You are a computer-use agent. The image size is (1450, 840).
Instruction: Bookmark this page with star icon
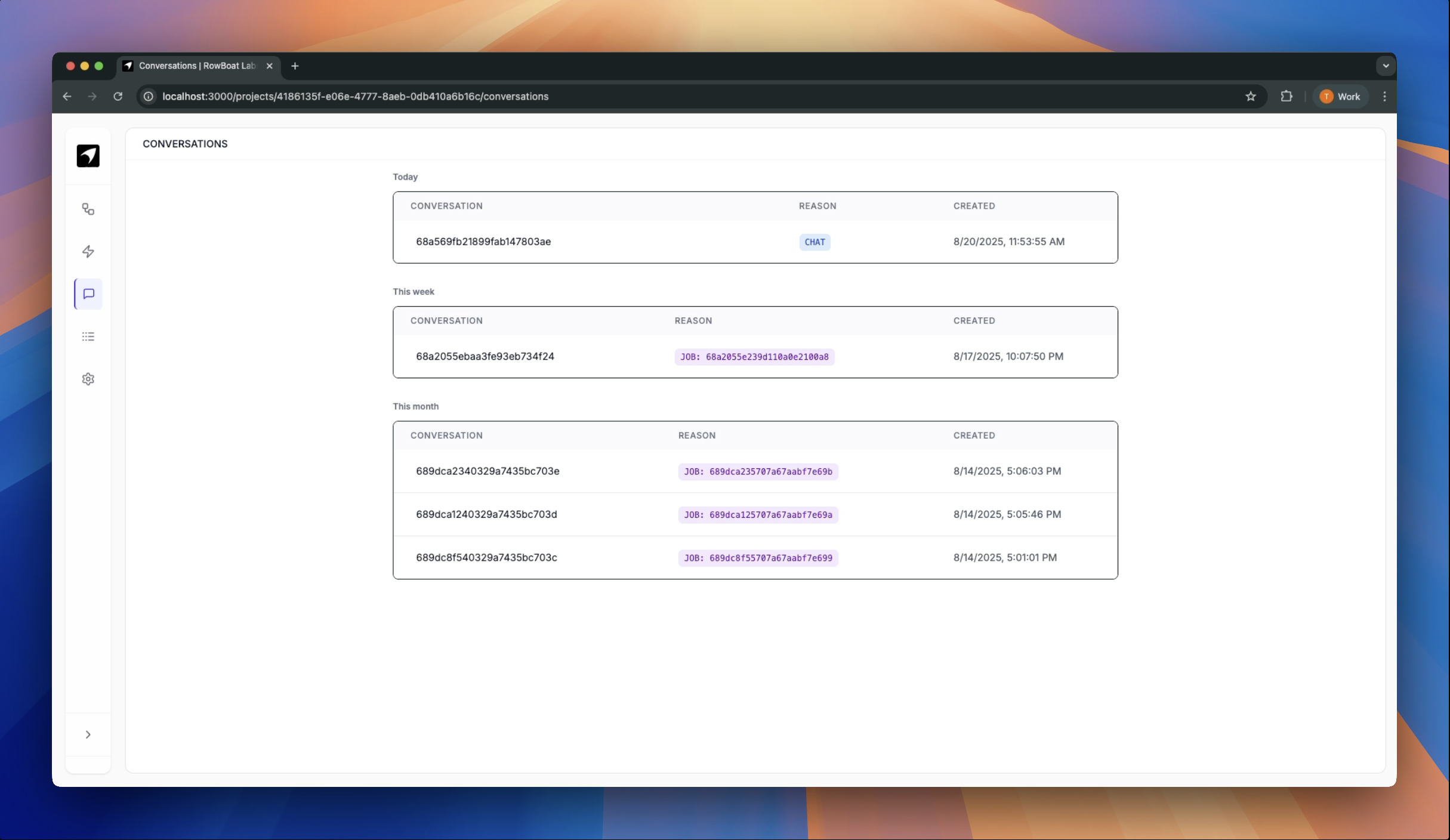(1251, 96)
